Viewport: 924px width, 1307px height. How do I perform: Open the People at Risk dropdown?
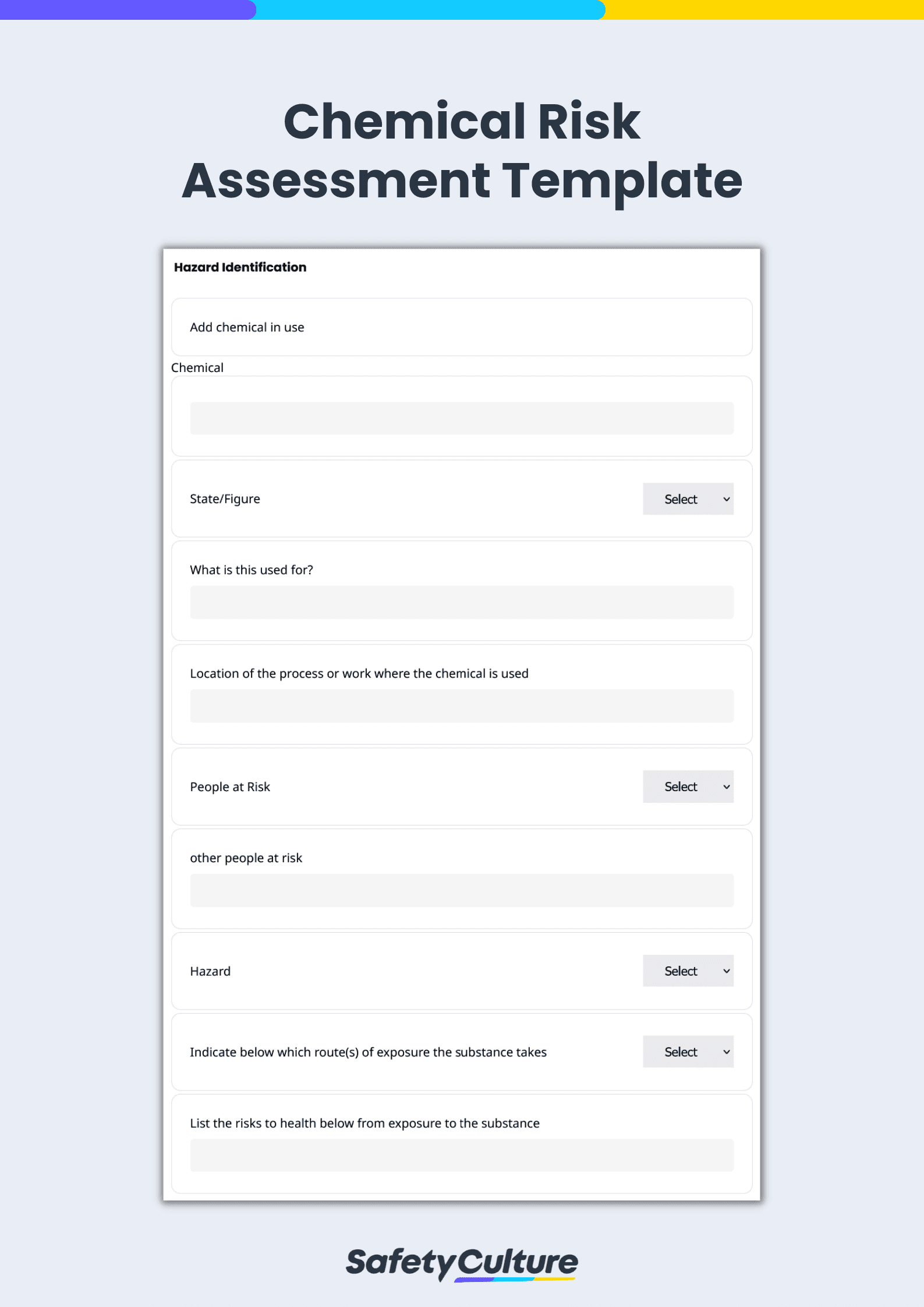click(x=688, y=787)
